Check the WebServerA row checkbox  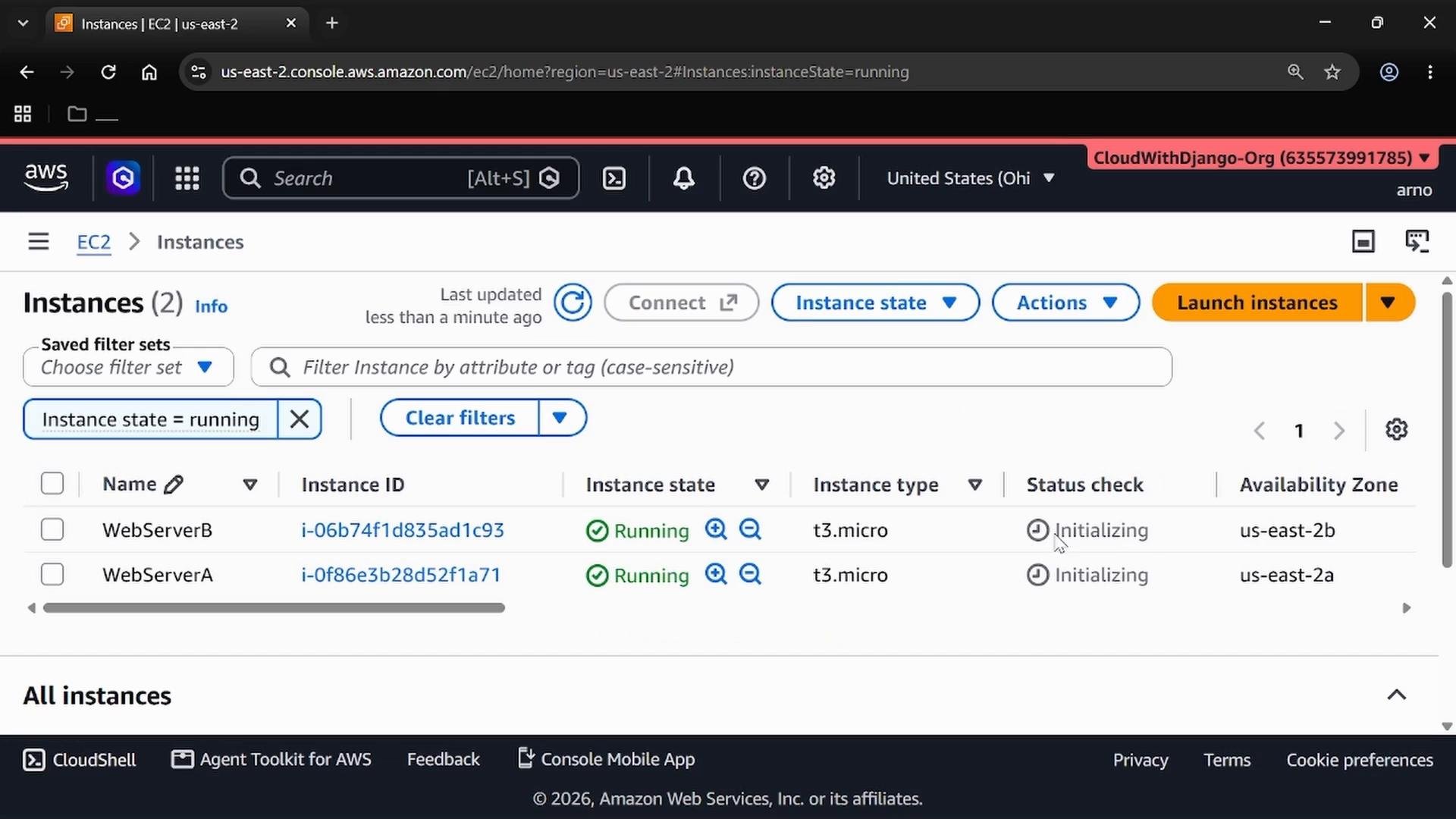click(x=52, y=574)
